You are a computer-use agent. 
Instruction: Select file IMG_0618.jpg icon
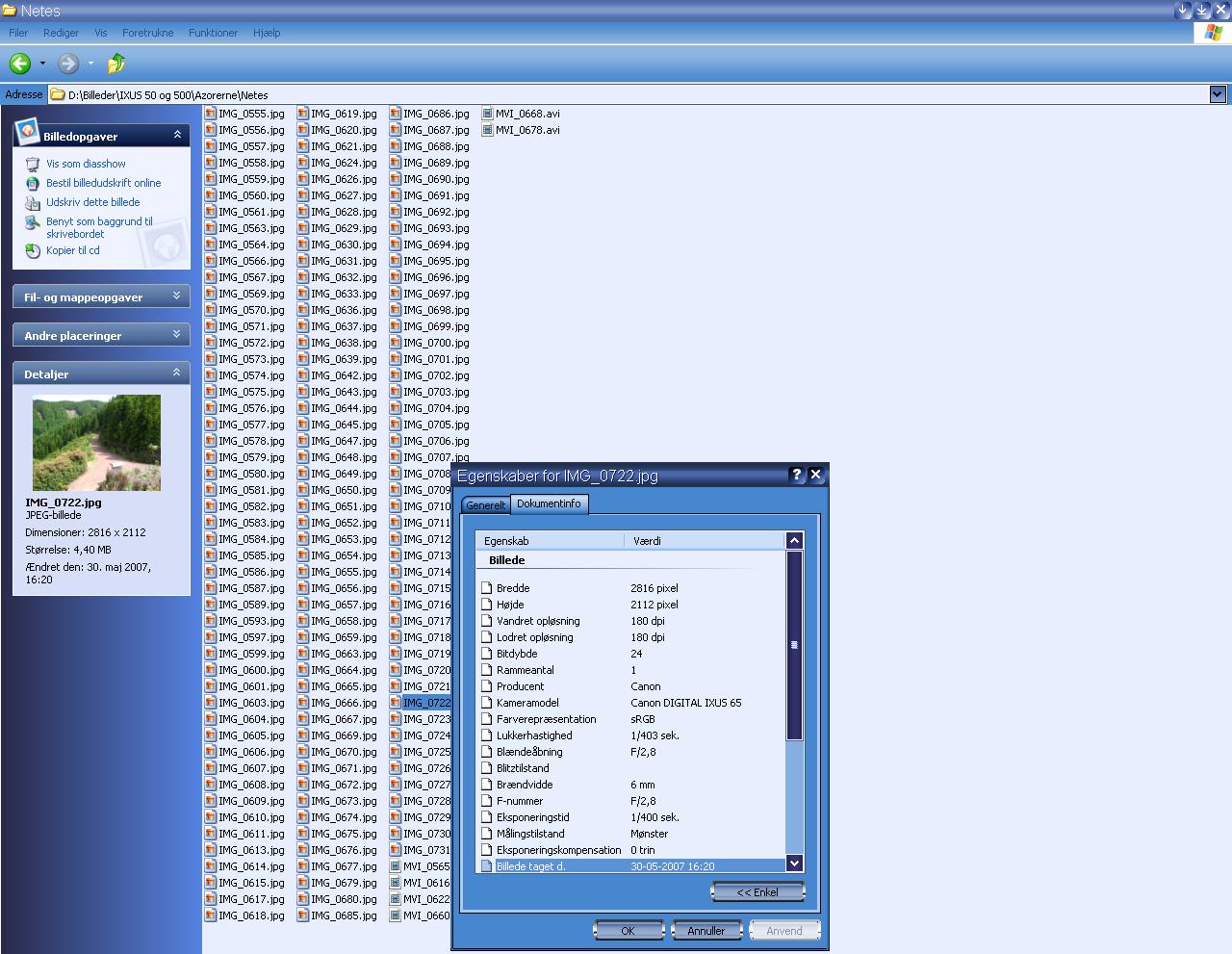click(x=210, y=915)
